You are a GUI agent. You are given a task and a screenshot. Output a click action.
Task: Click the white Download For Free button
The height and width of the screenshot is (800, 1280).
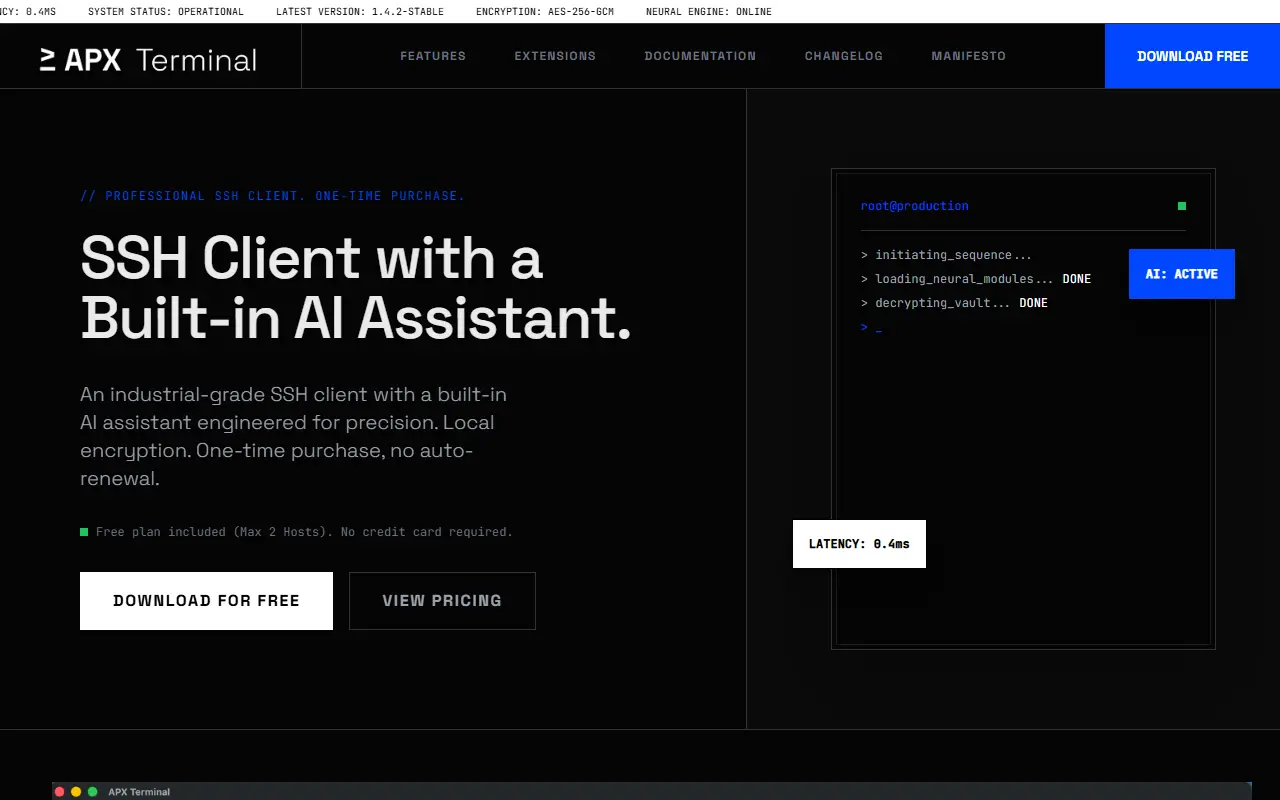click(206, 601)
